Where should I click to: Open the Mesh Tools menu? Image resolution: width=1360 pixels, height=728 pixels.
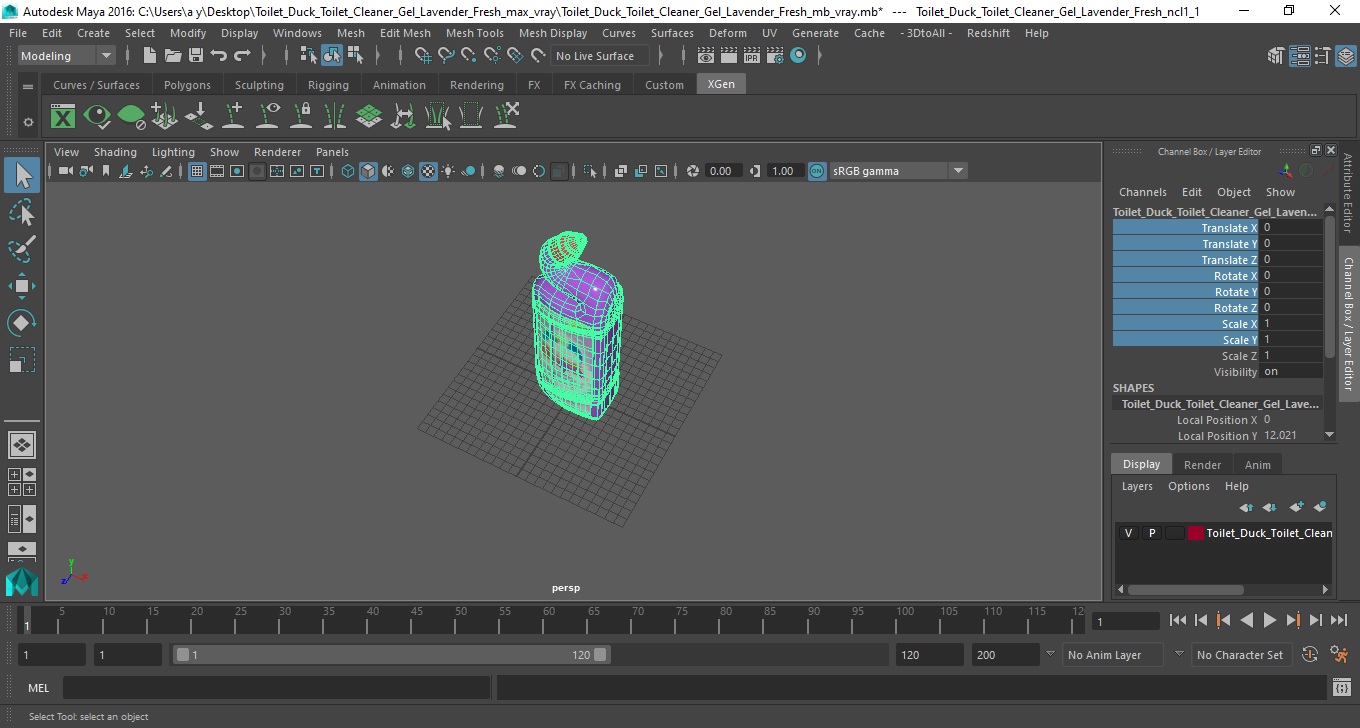[474, 33]
